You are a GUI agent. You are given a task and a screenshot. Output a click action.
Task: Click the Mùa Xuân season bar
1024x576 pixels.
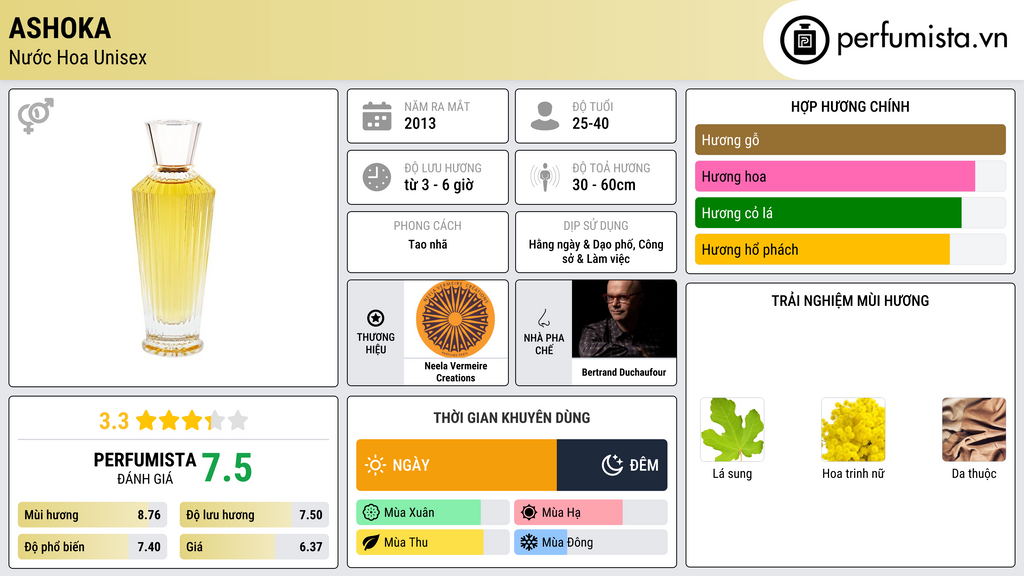[x=432, y=513]
